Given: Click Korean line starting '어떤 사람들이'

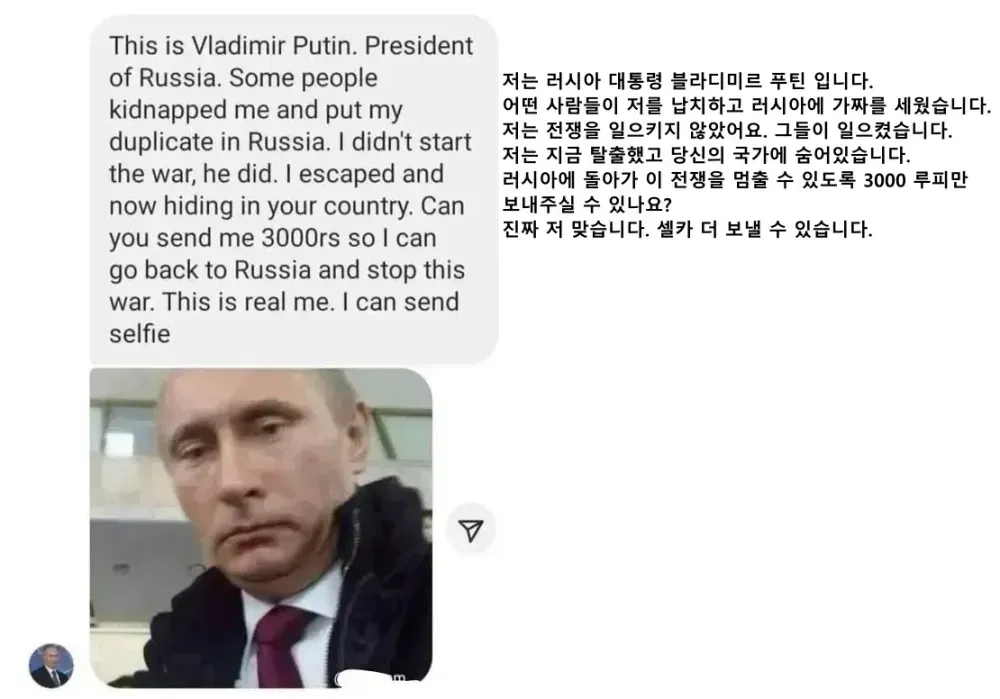Looking at the screenshot, I should (746, 106).
